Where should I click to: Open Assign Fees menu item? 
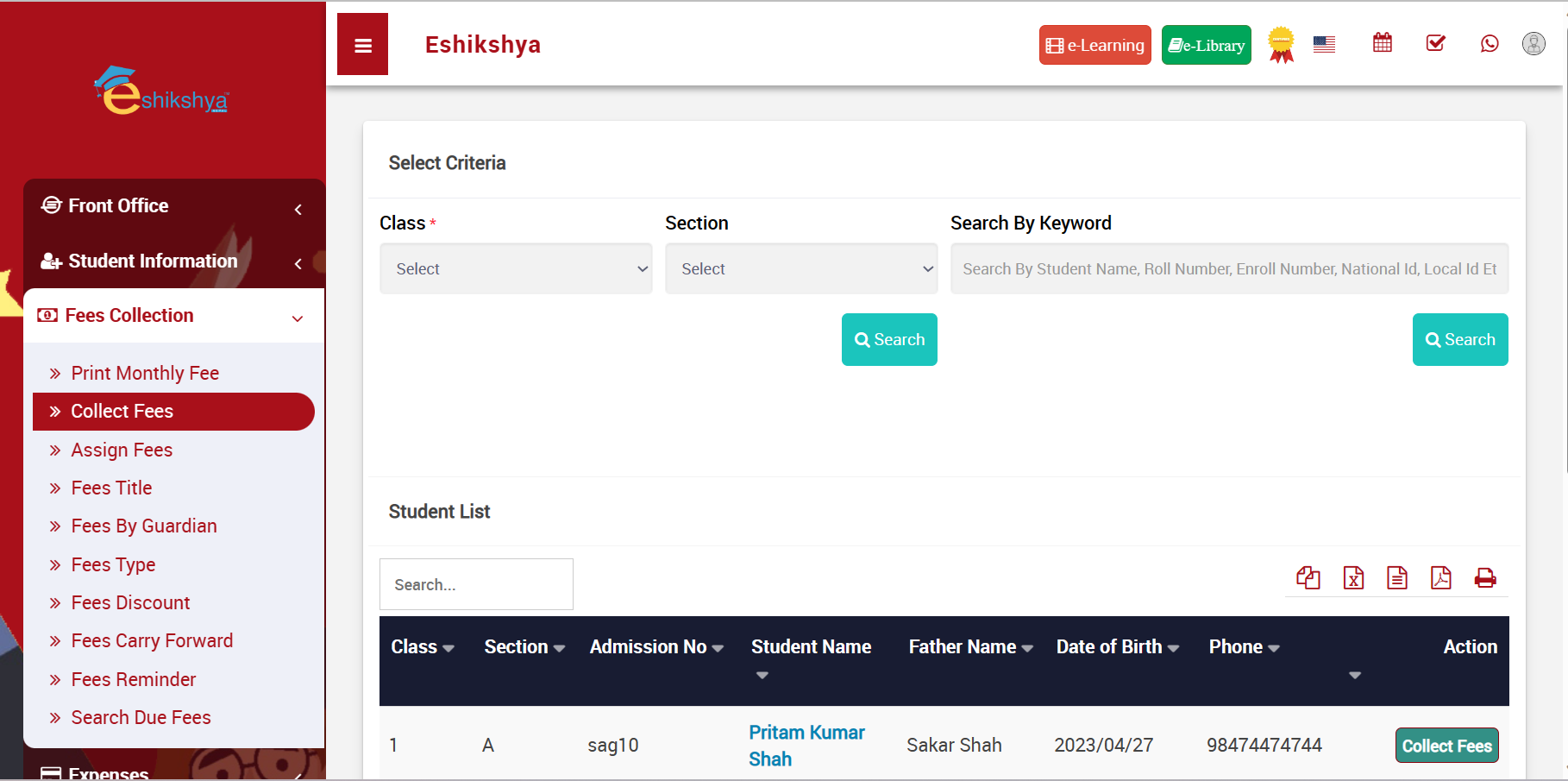click(122, 450)
